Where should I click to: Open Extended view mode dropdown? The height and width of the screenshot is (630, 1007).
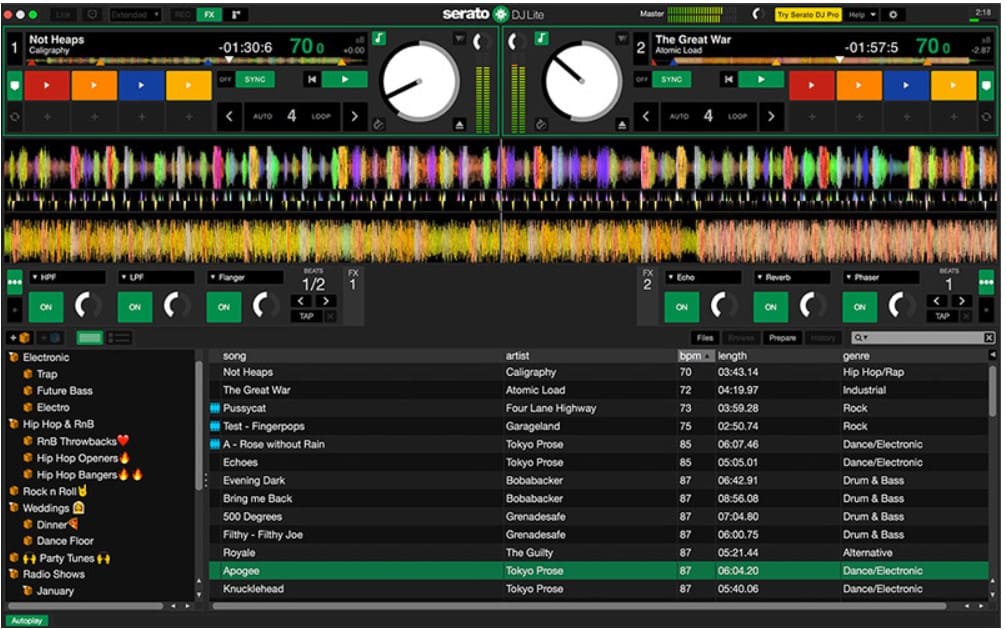[135, 14]
